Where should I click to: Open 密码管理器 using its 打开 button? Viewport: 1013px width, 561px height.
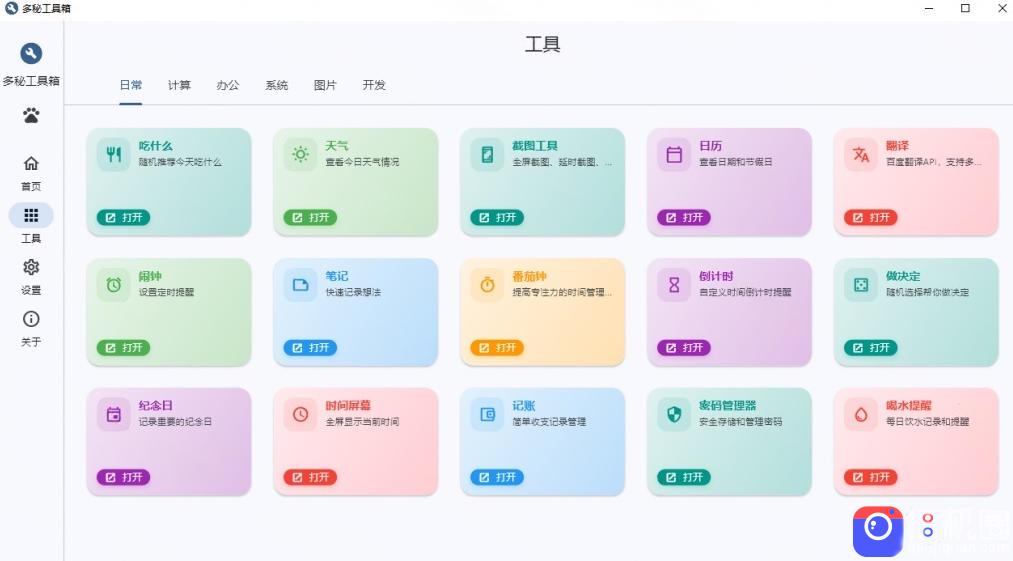pos(684,478)
